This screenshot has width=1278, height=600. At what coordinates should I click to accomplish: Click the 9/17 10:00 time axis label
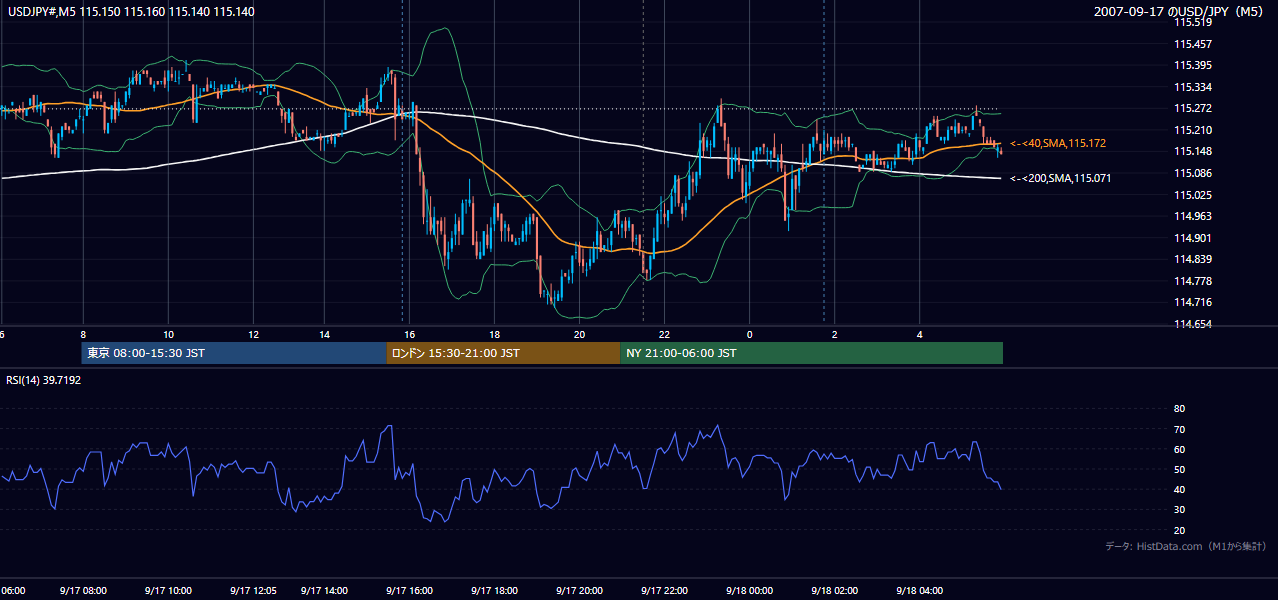click(x=168, y=591)
